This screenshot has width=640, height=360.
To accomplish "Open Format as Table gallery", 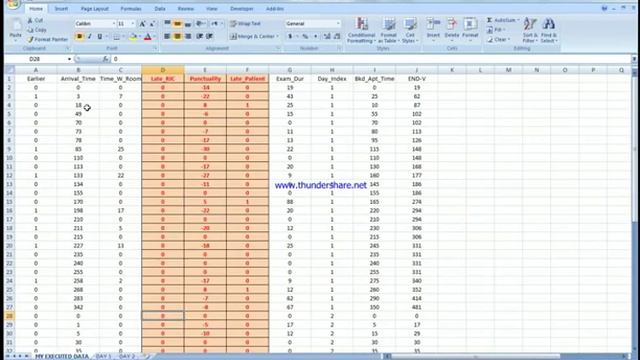I will [x=388, y=30].
